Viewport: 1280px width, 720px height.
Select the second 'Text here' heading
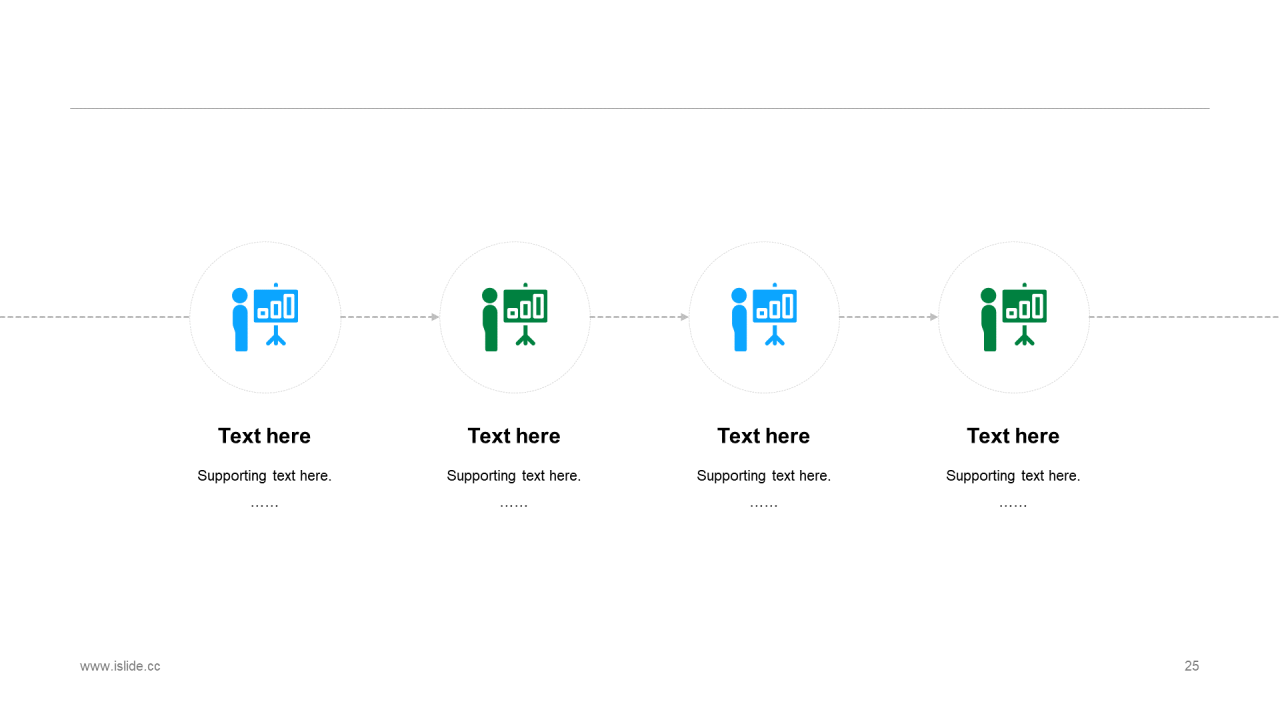[x=514, y=436]
